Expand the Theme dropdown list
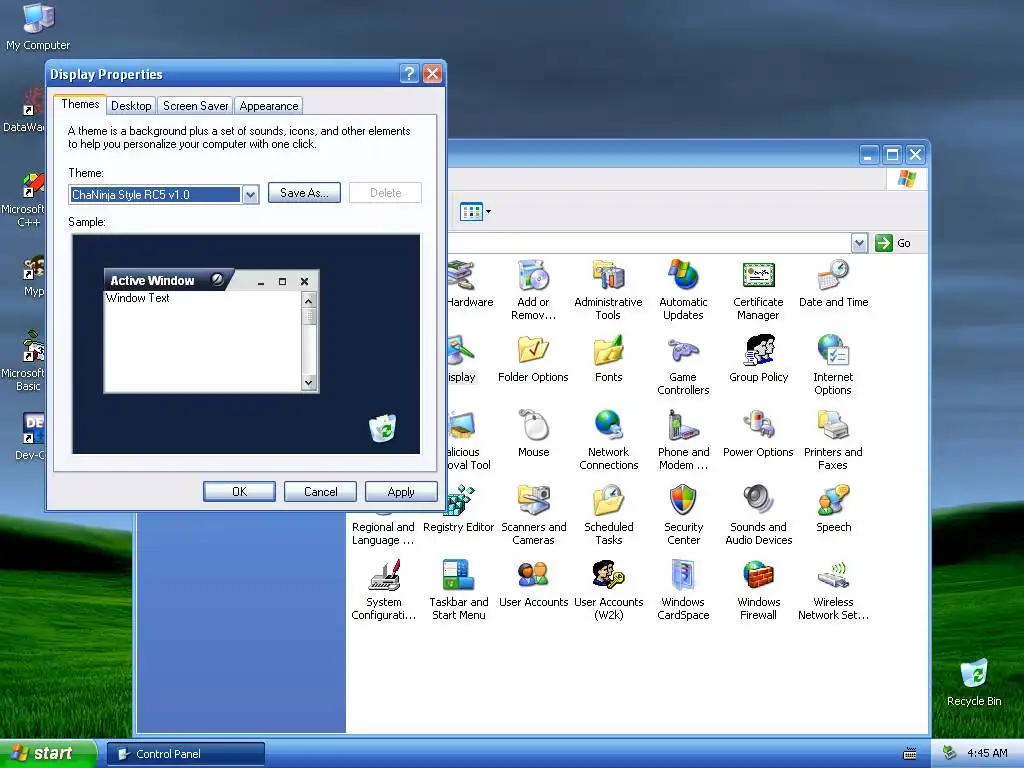 (251, 195)
